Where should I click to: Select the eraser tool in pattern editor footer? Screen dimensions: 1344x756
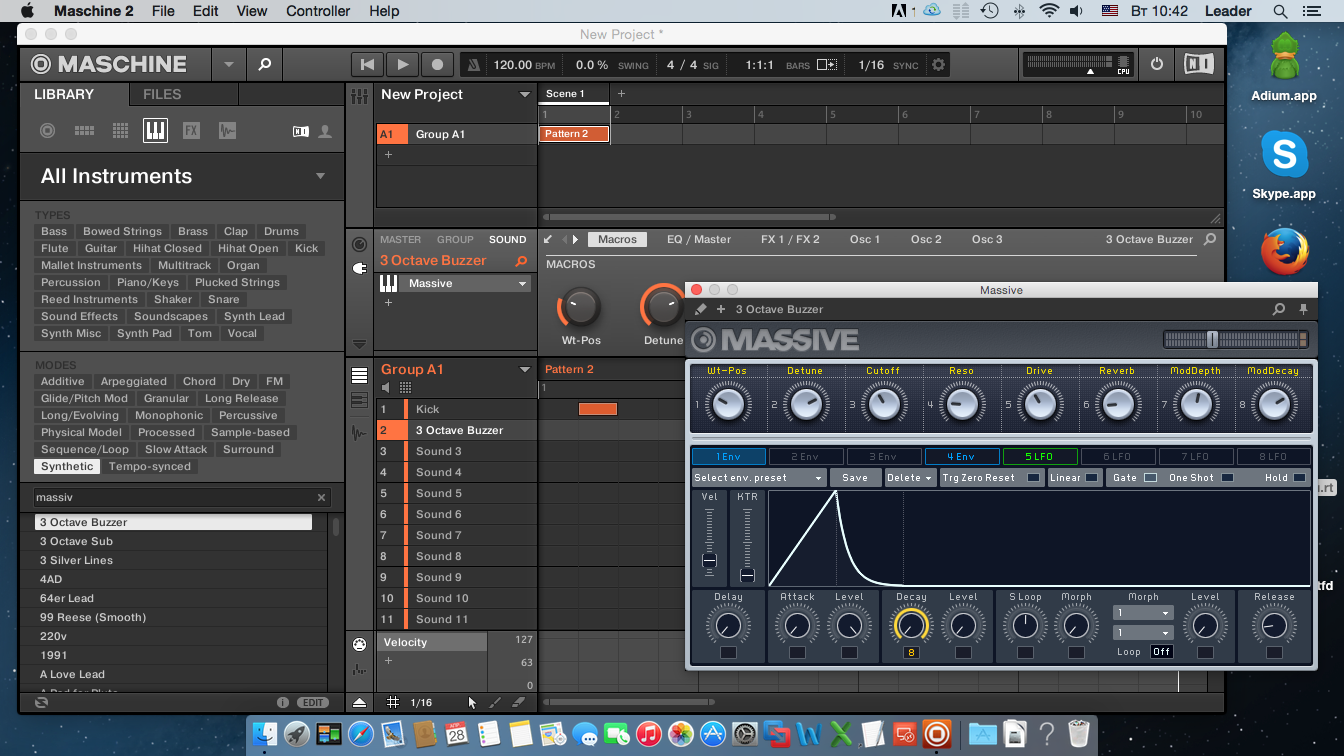518,703
